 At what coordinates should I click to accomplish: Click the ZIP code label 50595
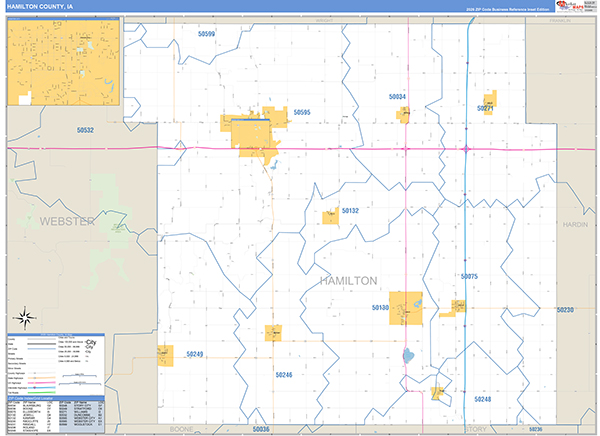(x=302, y=112)
